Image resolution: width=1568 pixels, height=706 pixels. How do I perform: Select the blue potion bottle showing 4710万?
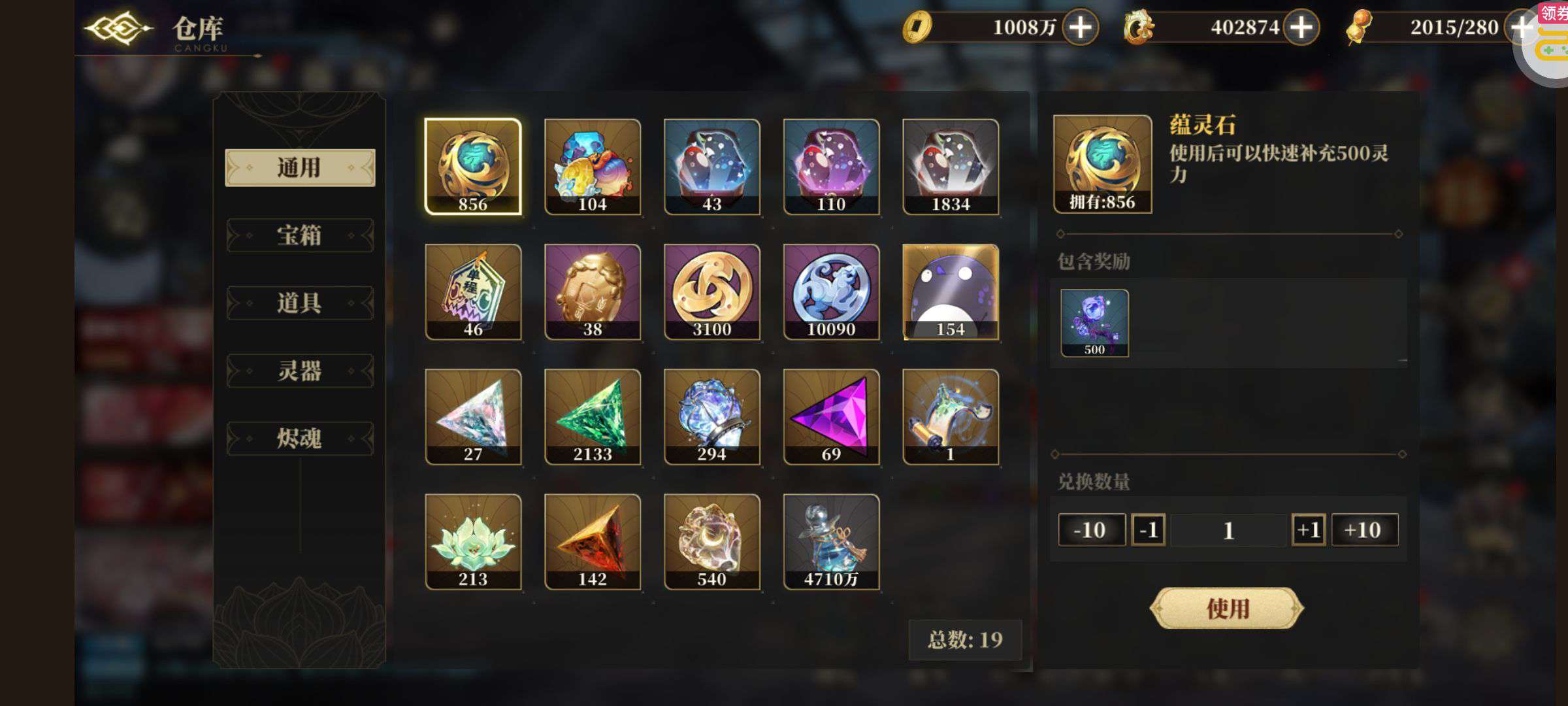[831, 542]
